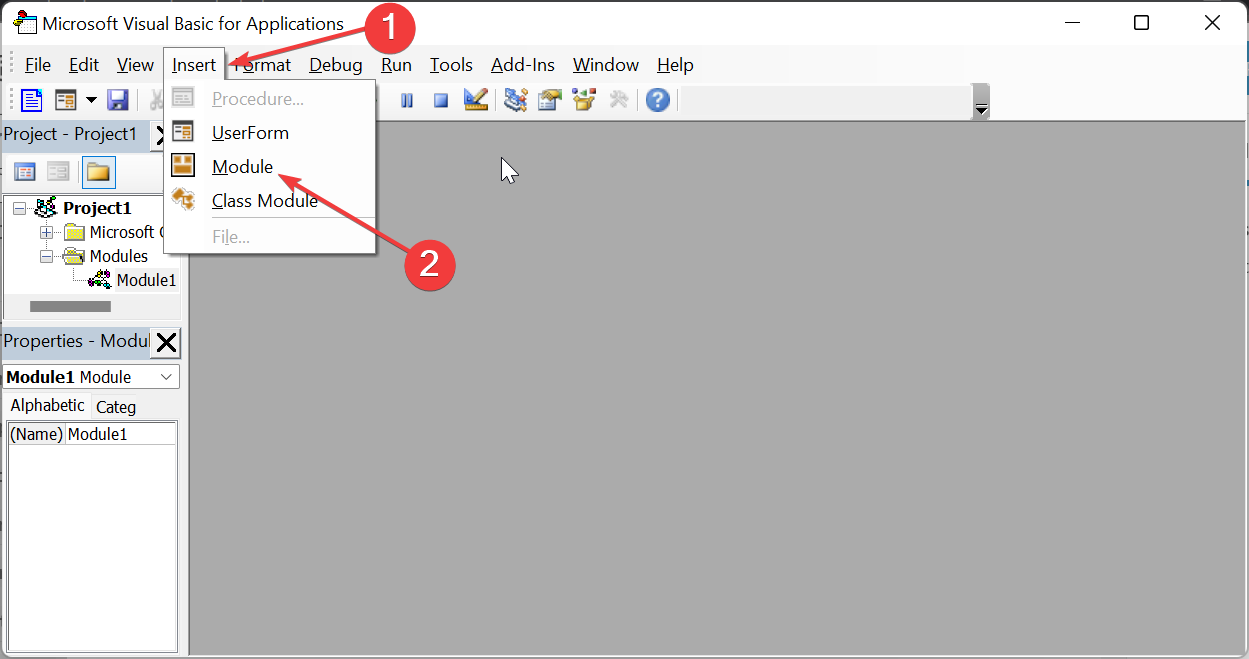The image size is (1249, 659).
Task: Open the Object Browser toolbar icon
Action: [583, 99]
